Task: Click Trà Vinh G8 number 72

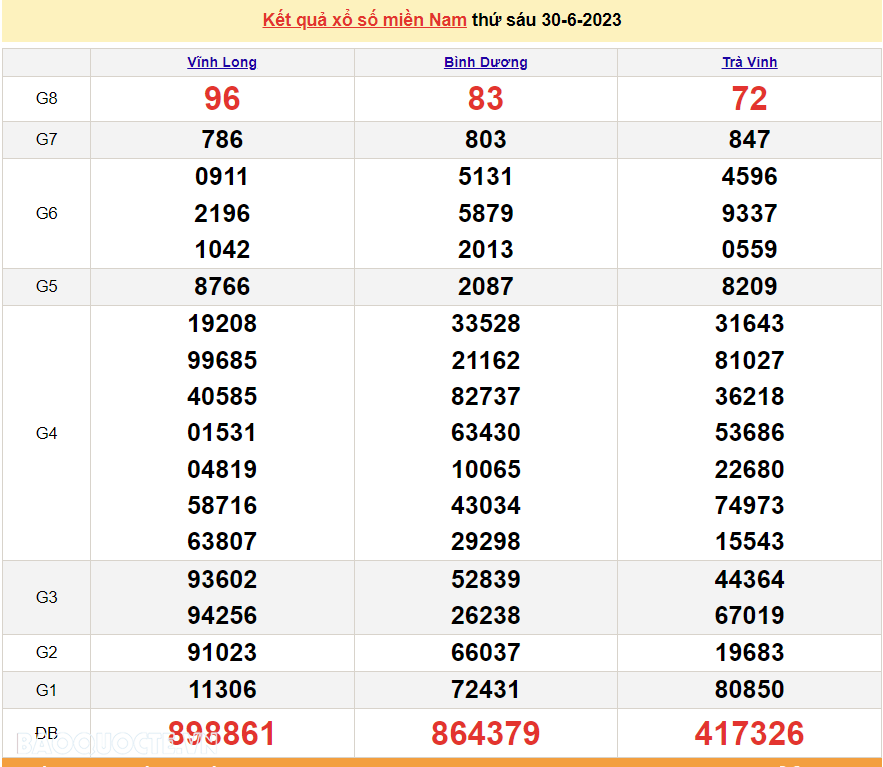Action: (750, 99)
